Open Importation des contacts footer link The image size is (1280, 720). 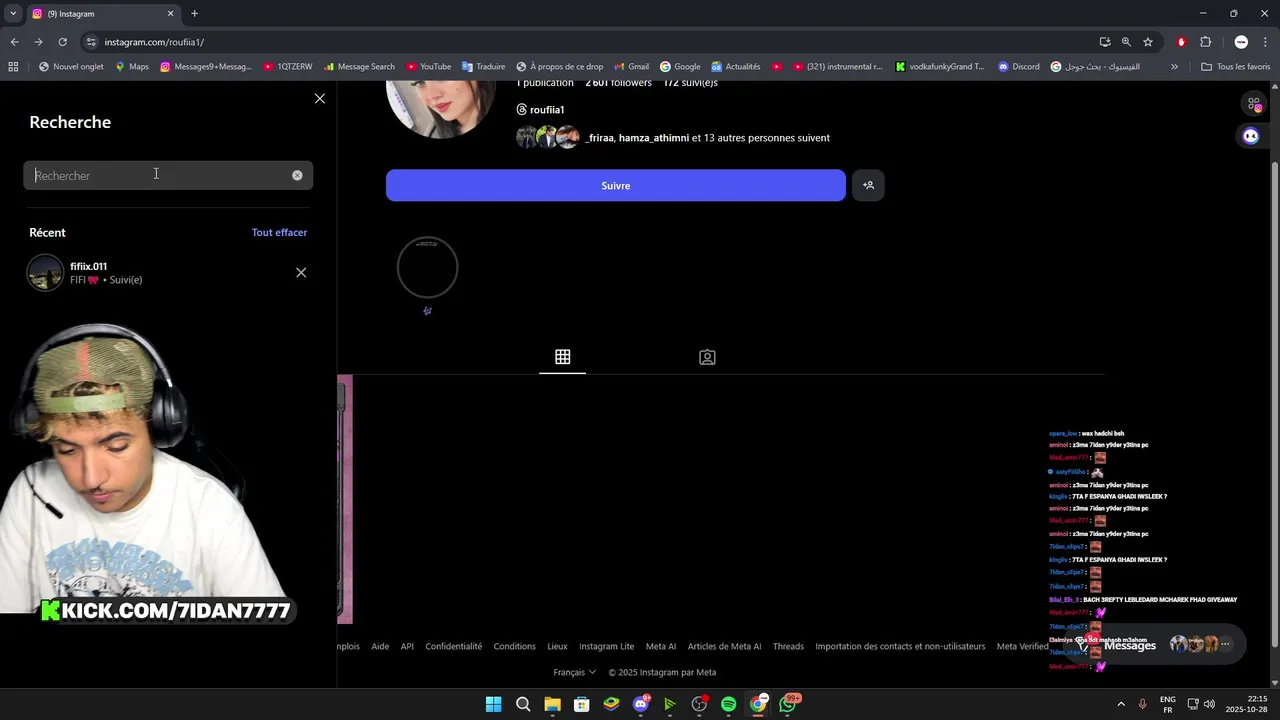pyautogui.click(x=900, y=646)
